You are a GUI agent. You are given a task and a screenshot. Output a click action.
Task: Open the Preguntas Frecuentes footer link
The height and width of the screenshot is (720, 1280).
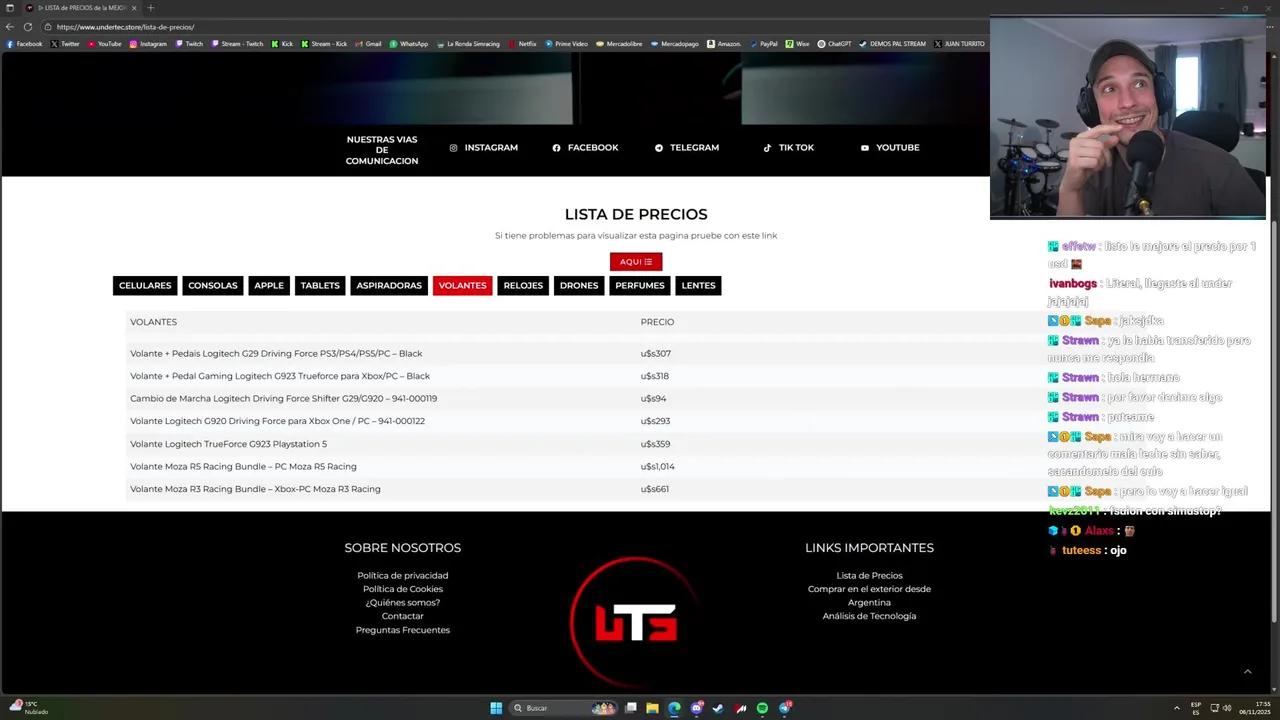[403, 630]
